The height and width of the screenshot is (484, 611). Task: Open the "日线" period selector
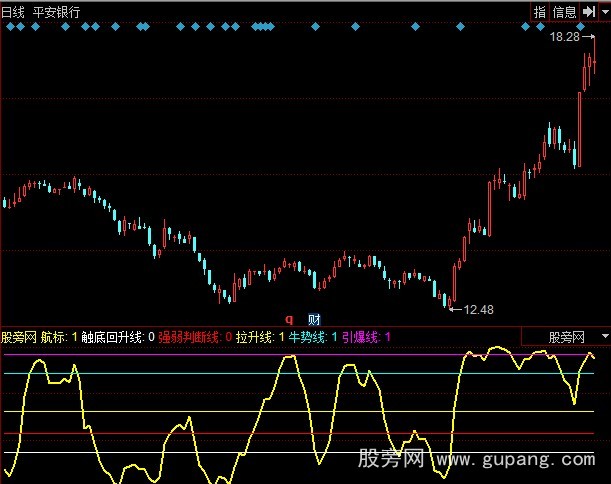coord(15,12)
